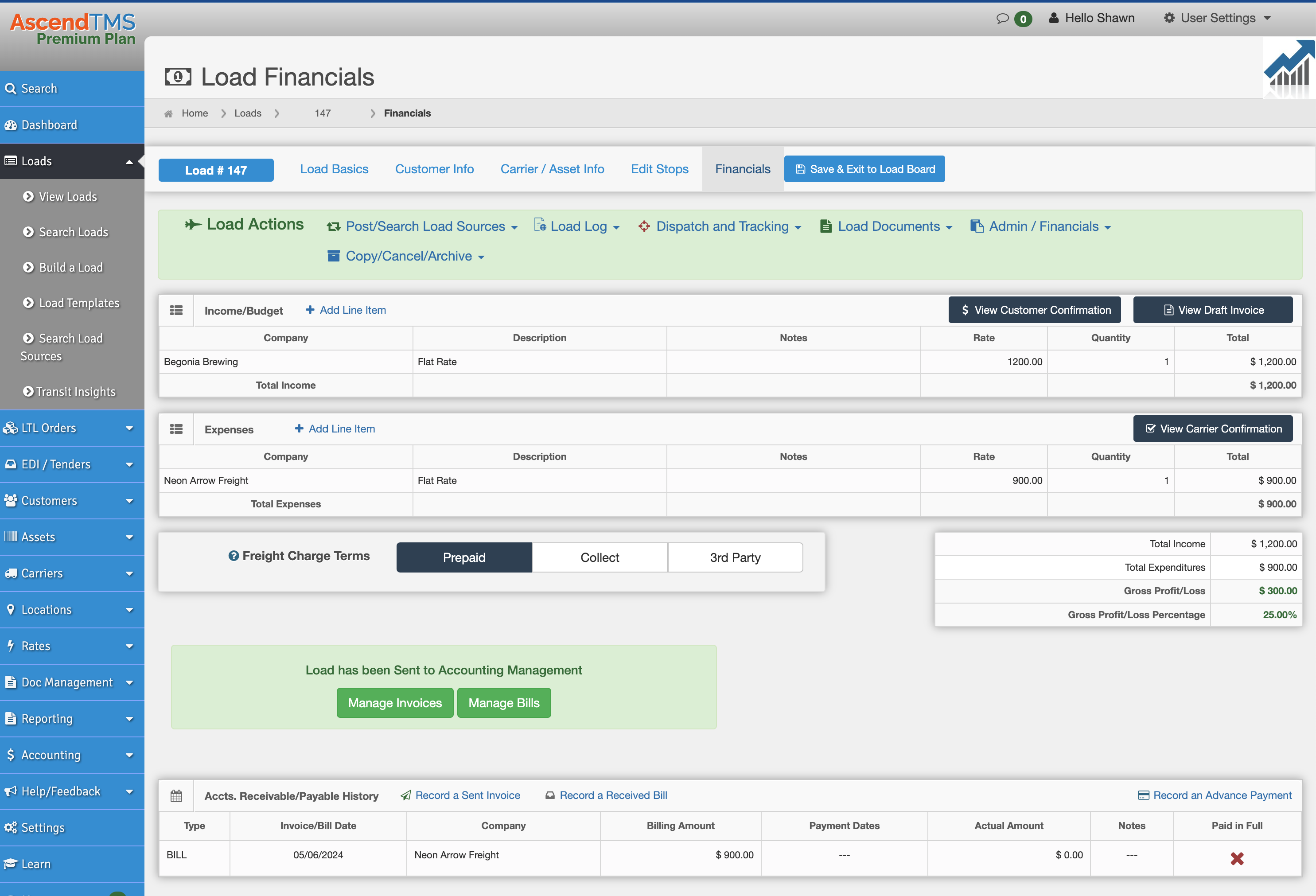Viewport: 1316px width, 896px height.
Task: Click View Customer Confirmation button
Action: click(x=1034, y=310)
